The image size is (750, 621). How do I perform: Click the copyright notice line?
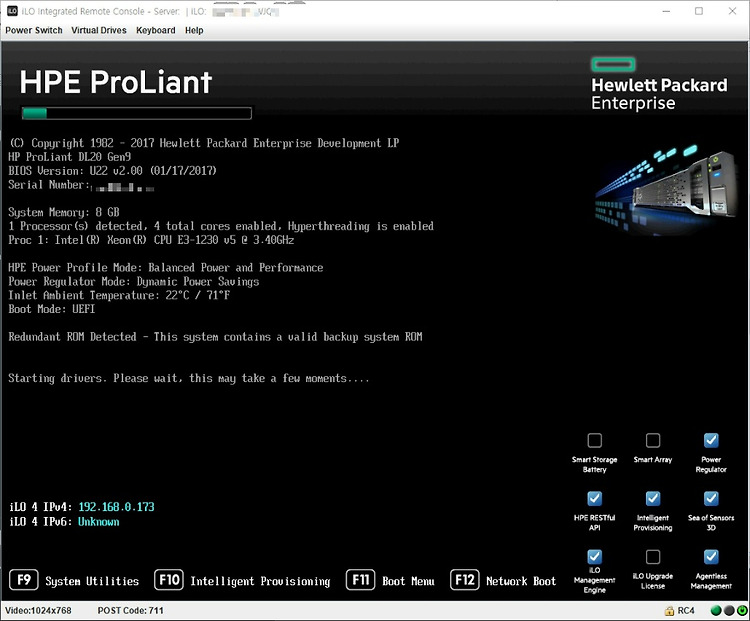pyautogui.click(x=204, y=143)
